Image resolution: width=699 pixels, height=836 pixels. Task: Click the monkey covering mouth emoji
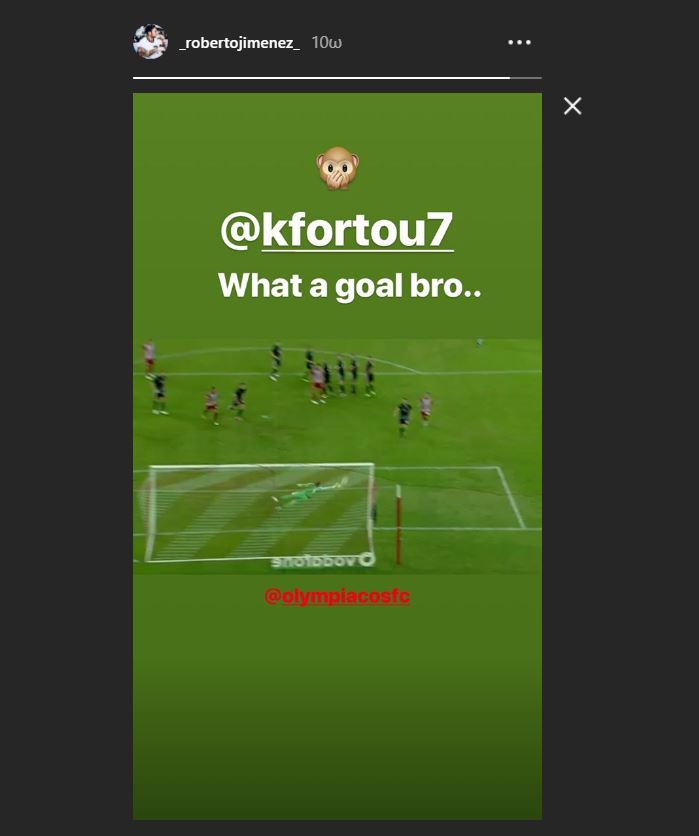point(338,168)
